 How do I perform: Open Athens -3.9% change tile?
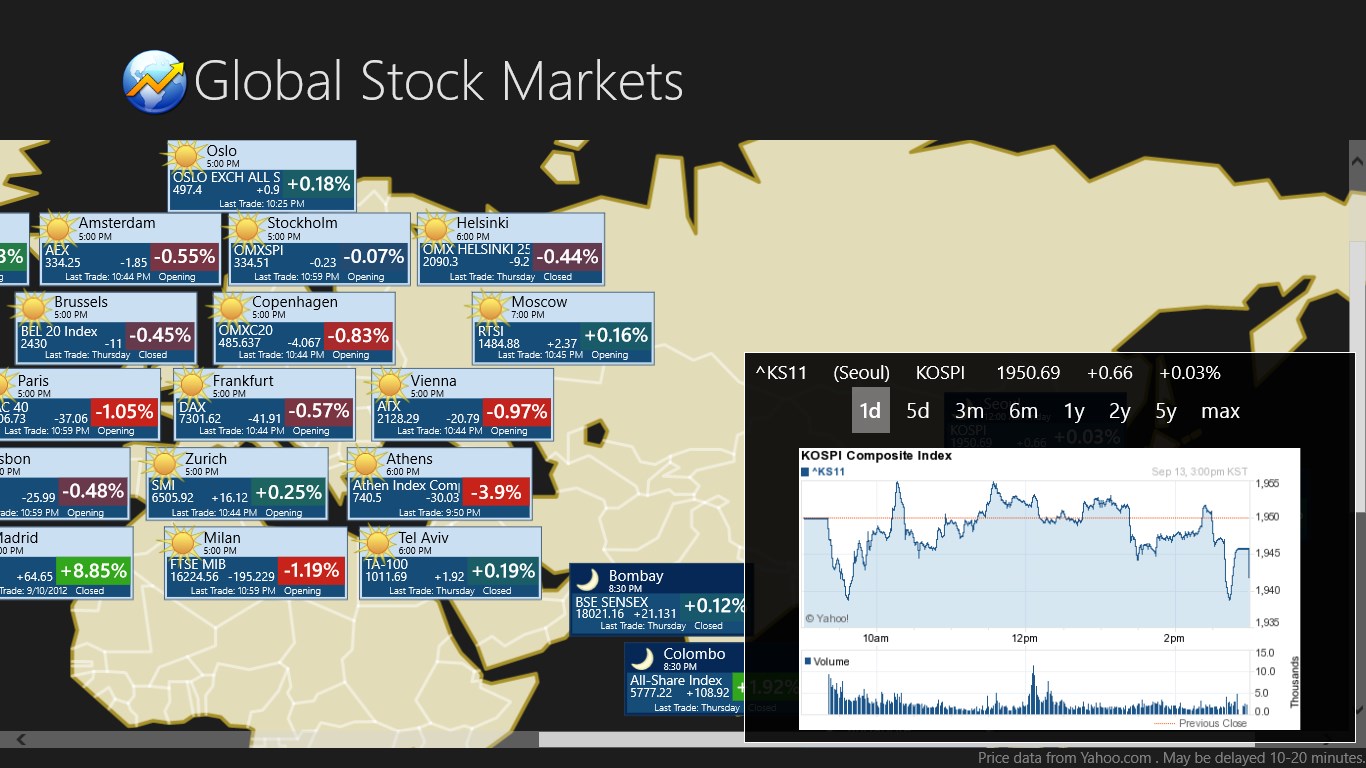(x=495, y=492)
